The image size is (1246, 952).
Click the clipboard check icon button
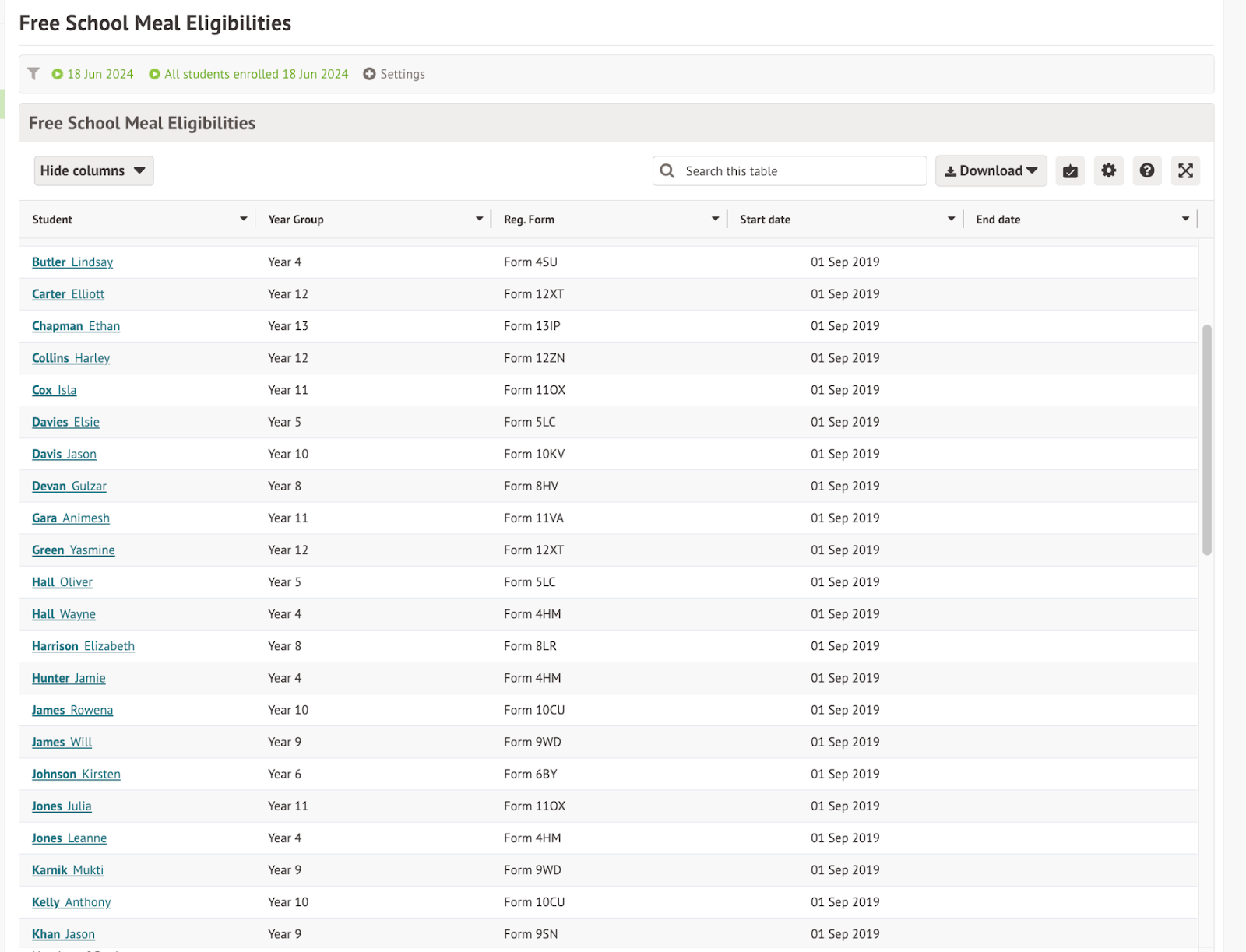pos(1070,171)
